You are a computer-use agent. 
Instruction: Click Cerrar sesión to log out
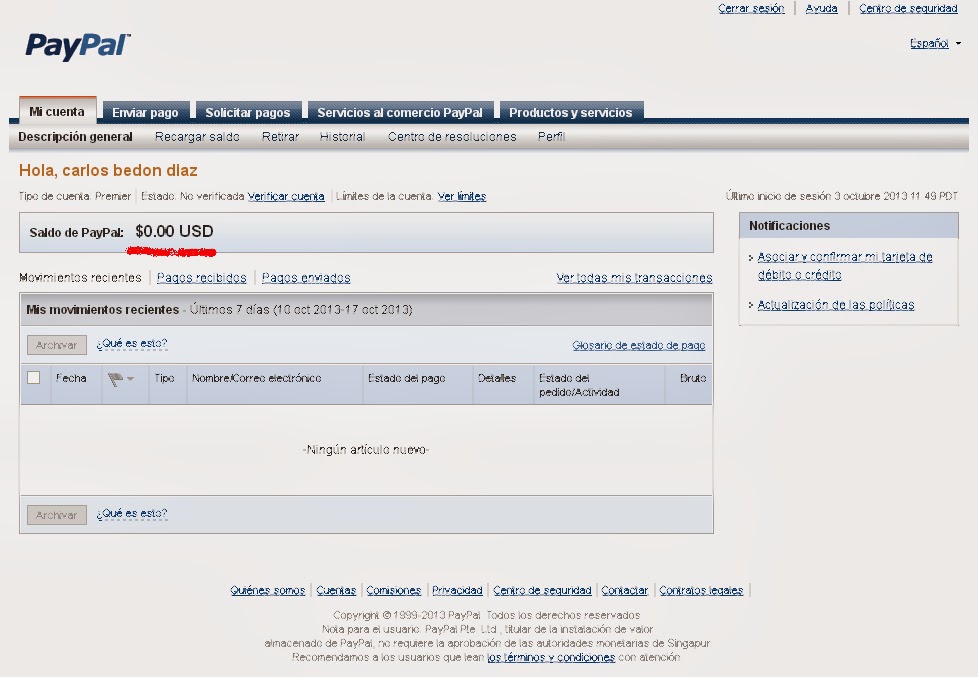(751, 8)
